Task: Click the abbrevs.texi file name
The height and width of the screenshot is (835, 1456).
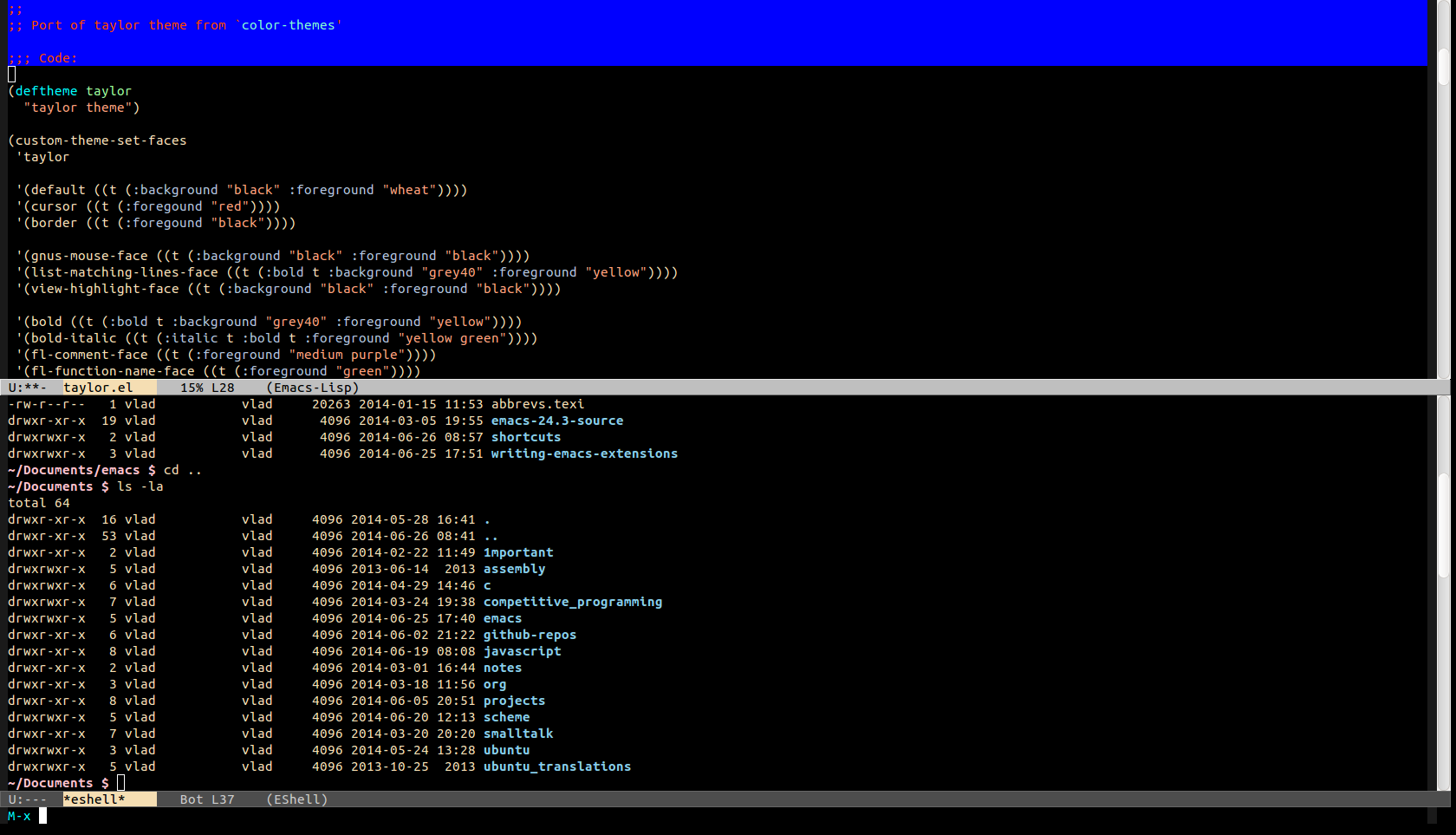Action: pos(537,404)
